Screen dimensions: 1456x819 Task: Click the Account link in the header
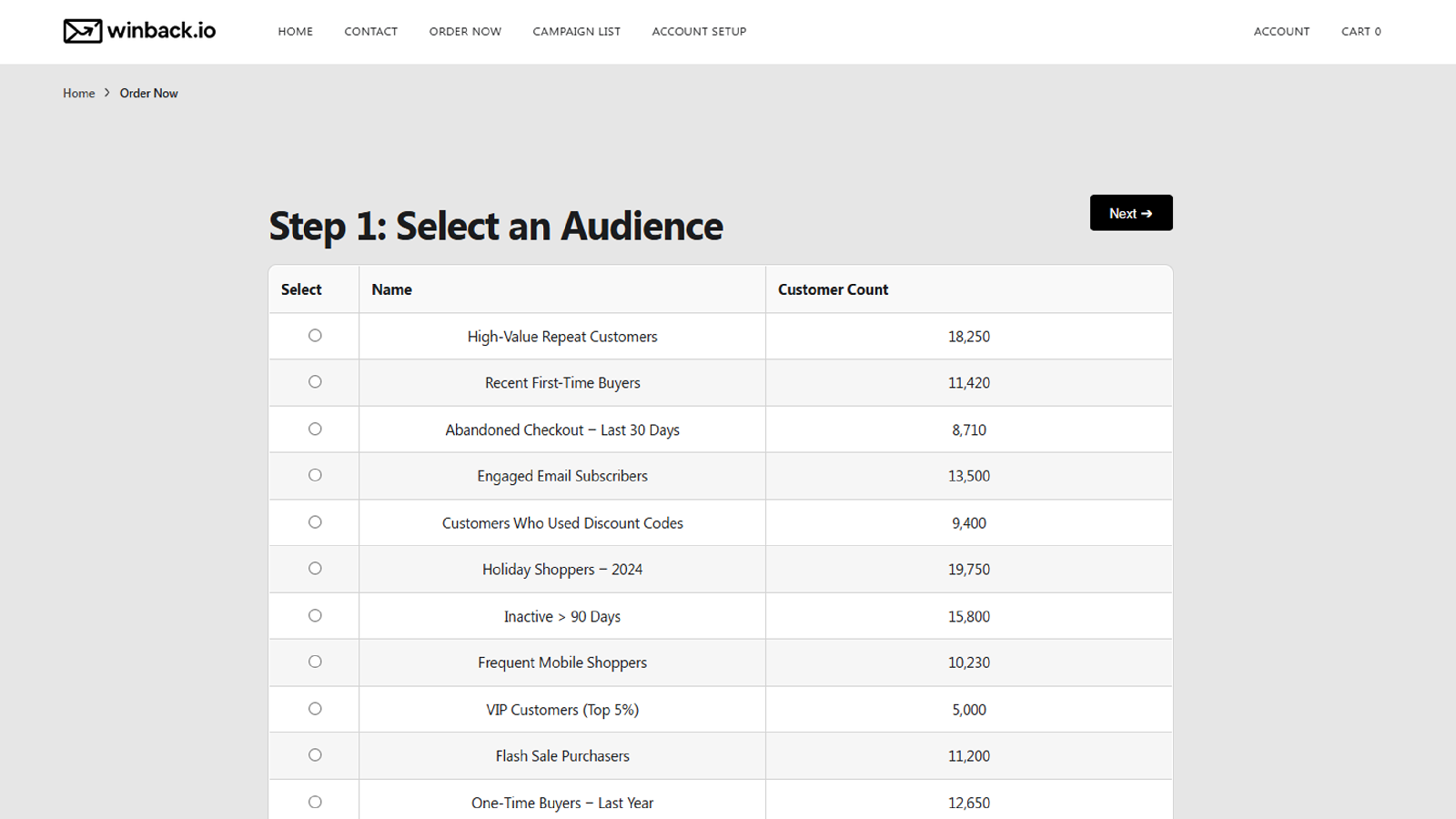point(1281,31)
